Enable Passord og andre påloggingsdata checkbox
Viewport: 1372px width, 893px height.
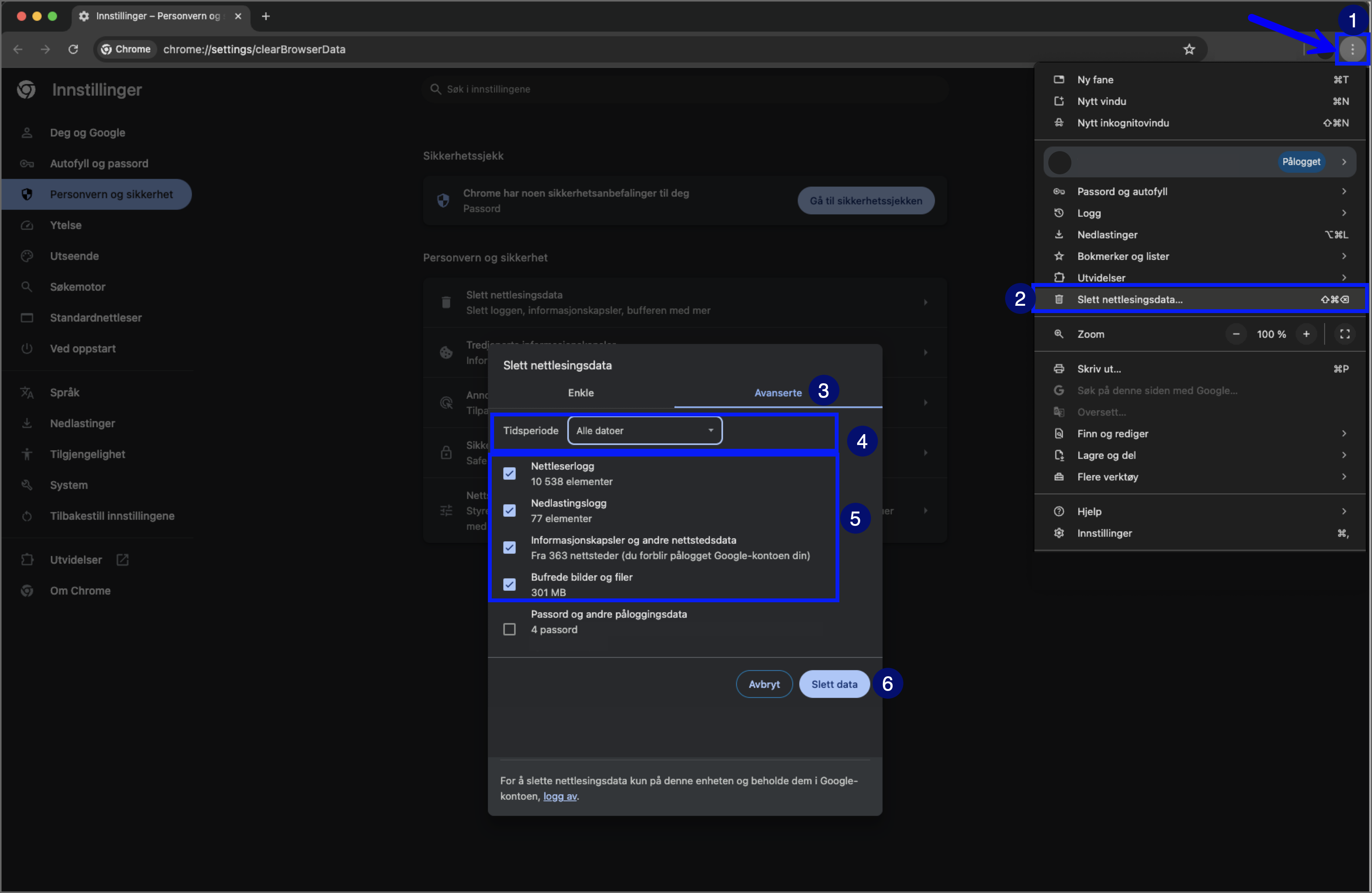tap(509, 629)
